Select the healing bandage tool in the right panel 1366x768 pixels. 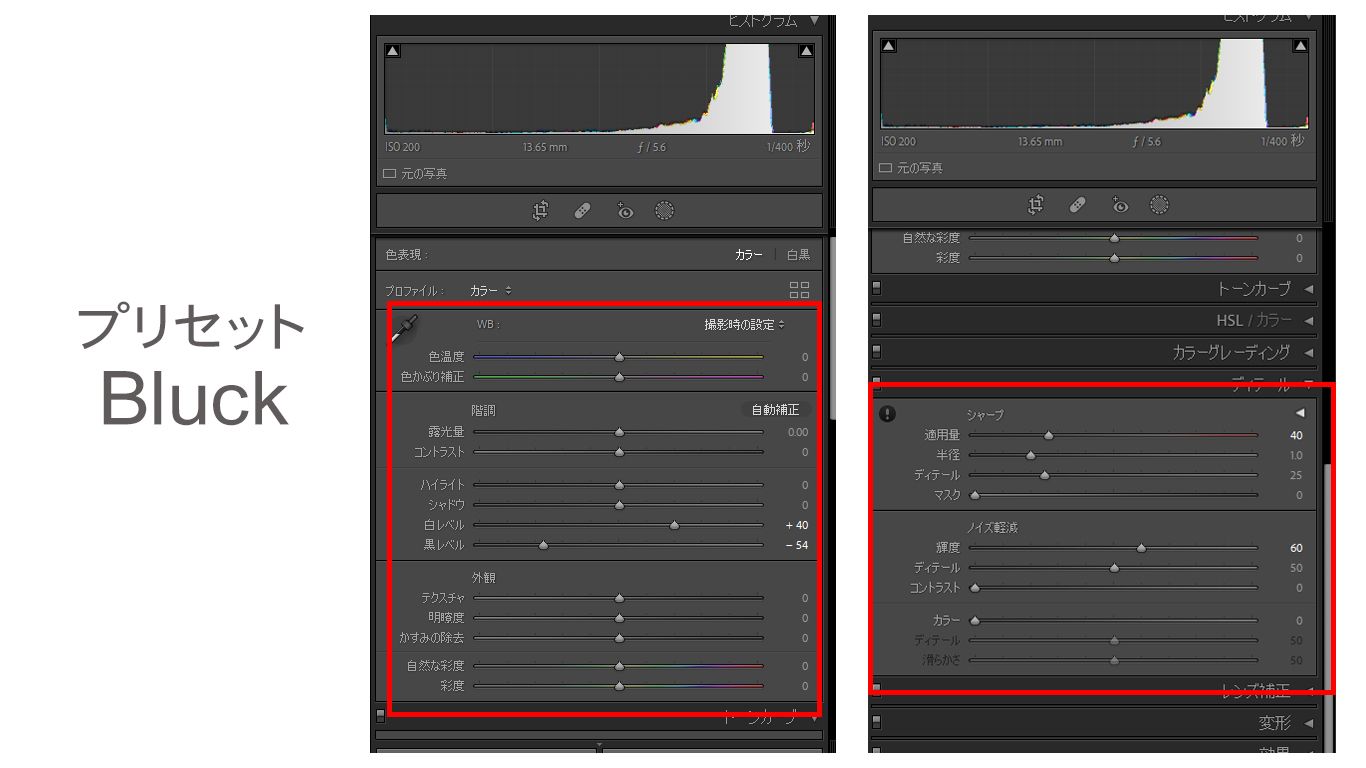(1077, 205)
